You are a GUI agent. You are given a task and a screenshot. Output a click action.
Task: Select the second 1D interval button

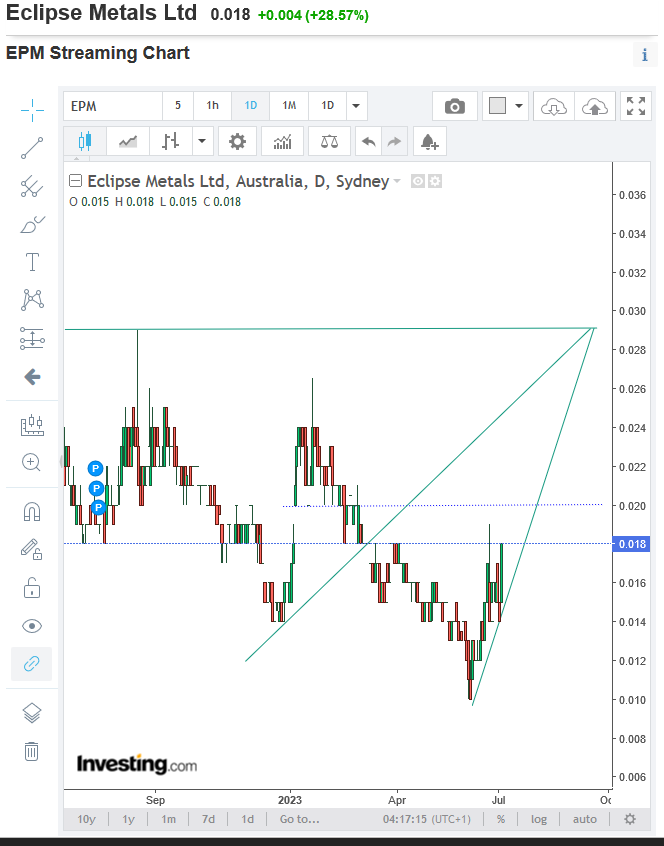pyautogui.click(x=327, y=106)
